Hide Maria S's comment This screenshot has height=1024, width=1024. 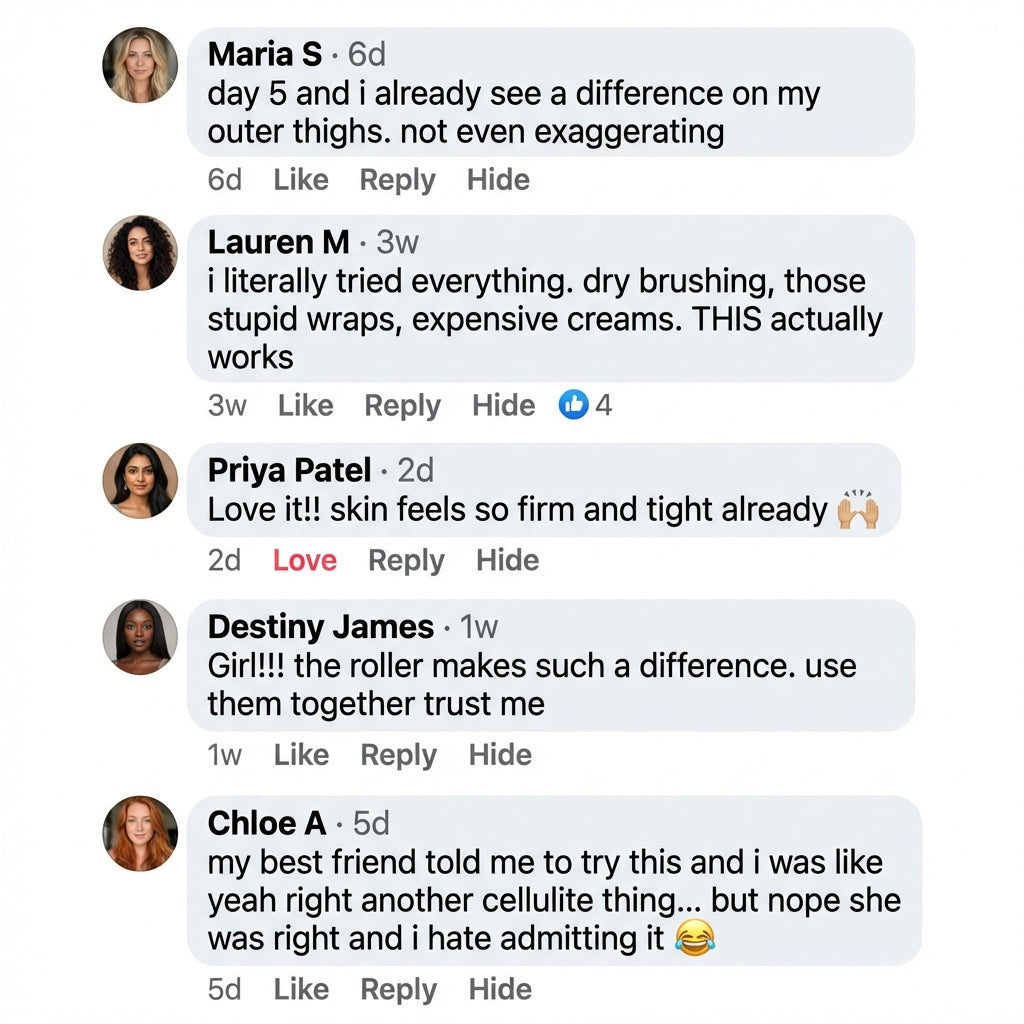(x=498, y=180)
